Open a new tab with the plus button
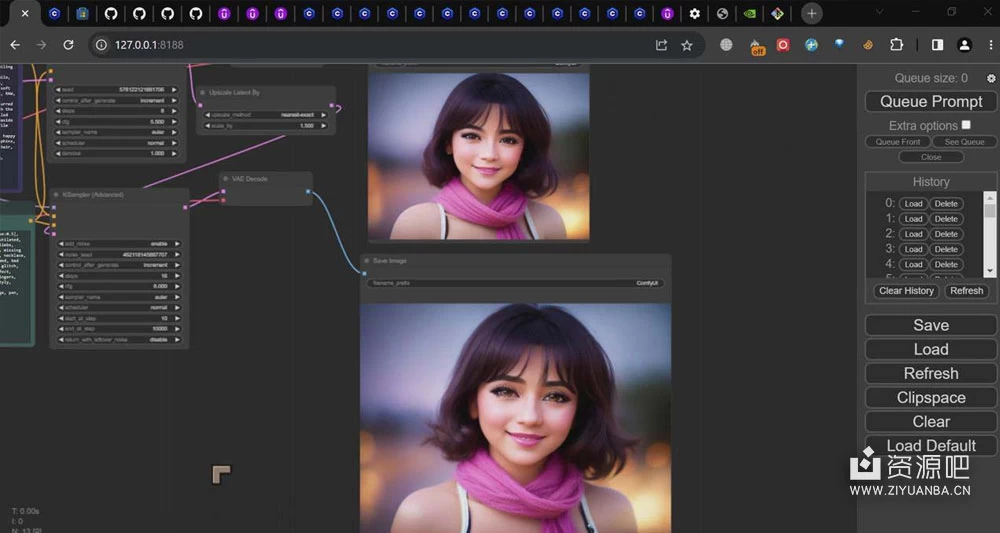This screenshot has width=1000, height=533. 811,13
